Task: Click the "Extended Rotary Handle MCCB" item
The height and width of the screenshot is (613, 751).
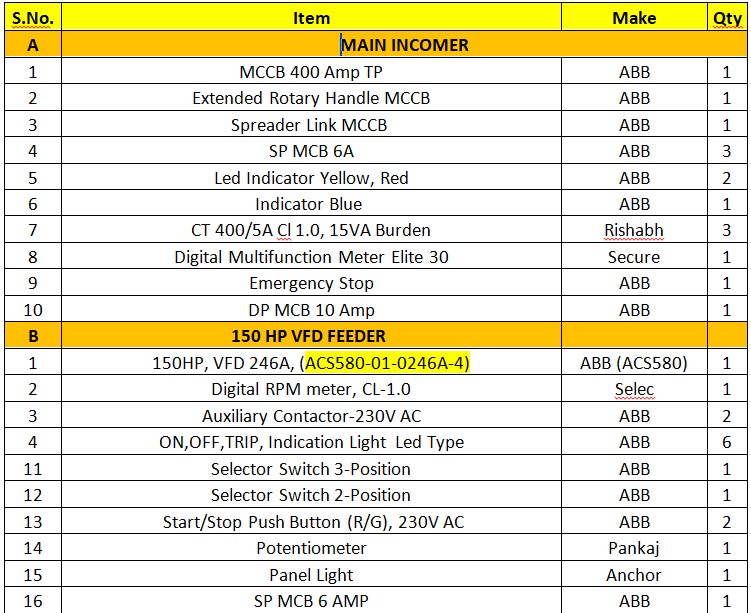Action: [x=311, y=98]
